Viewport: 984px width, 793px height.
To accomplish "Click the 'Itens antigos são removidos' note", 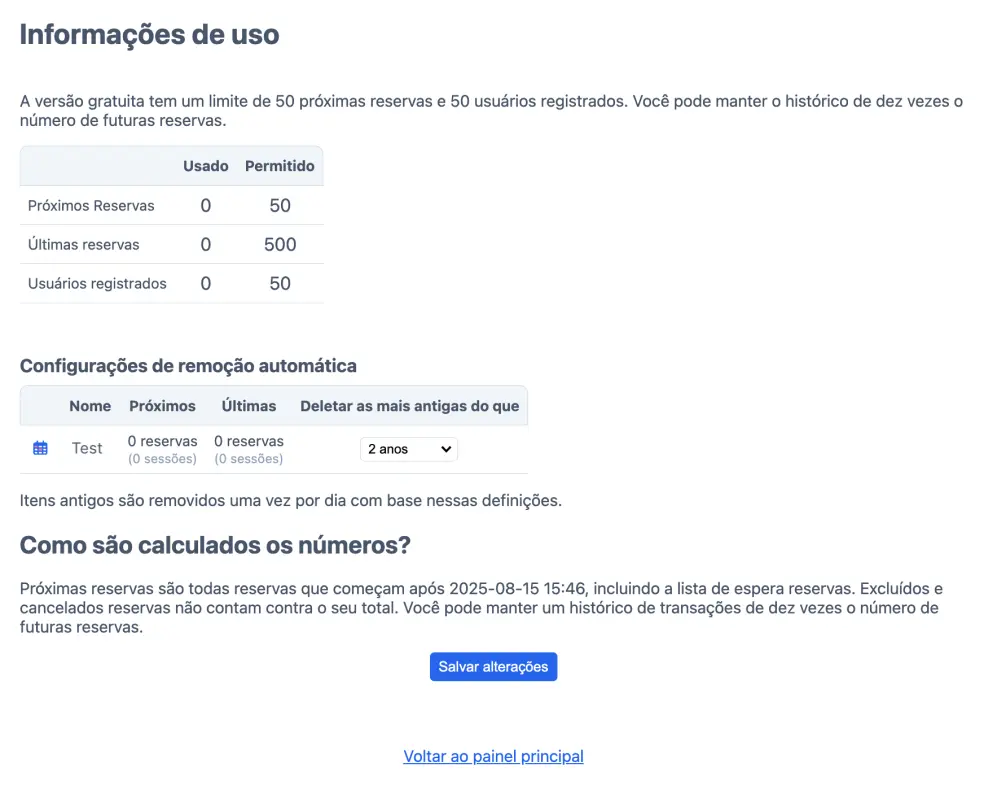I will 291,501.
